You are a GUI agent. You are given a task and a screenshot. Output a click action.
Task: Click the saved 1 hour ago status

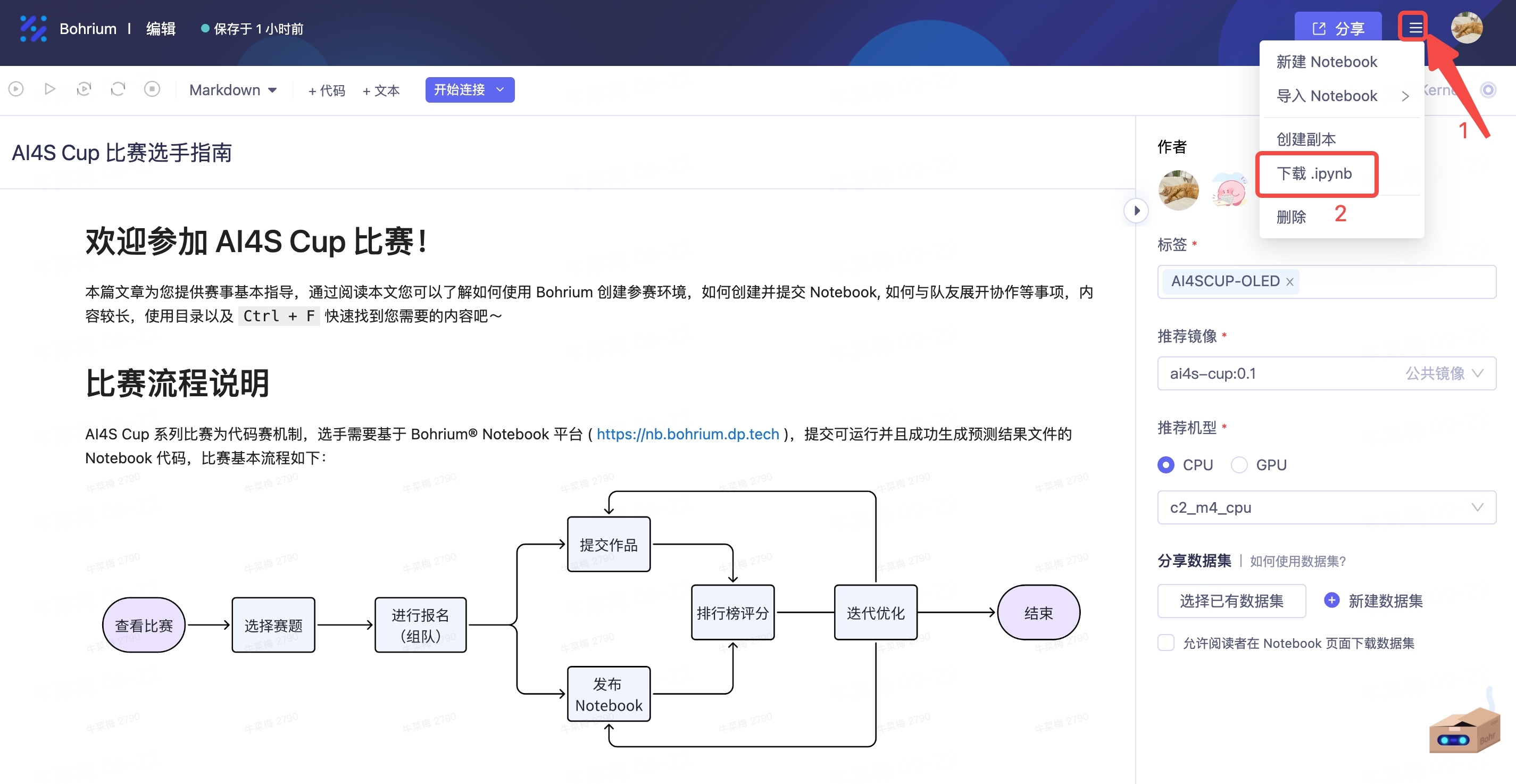point(252,28)
